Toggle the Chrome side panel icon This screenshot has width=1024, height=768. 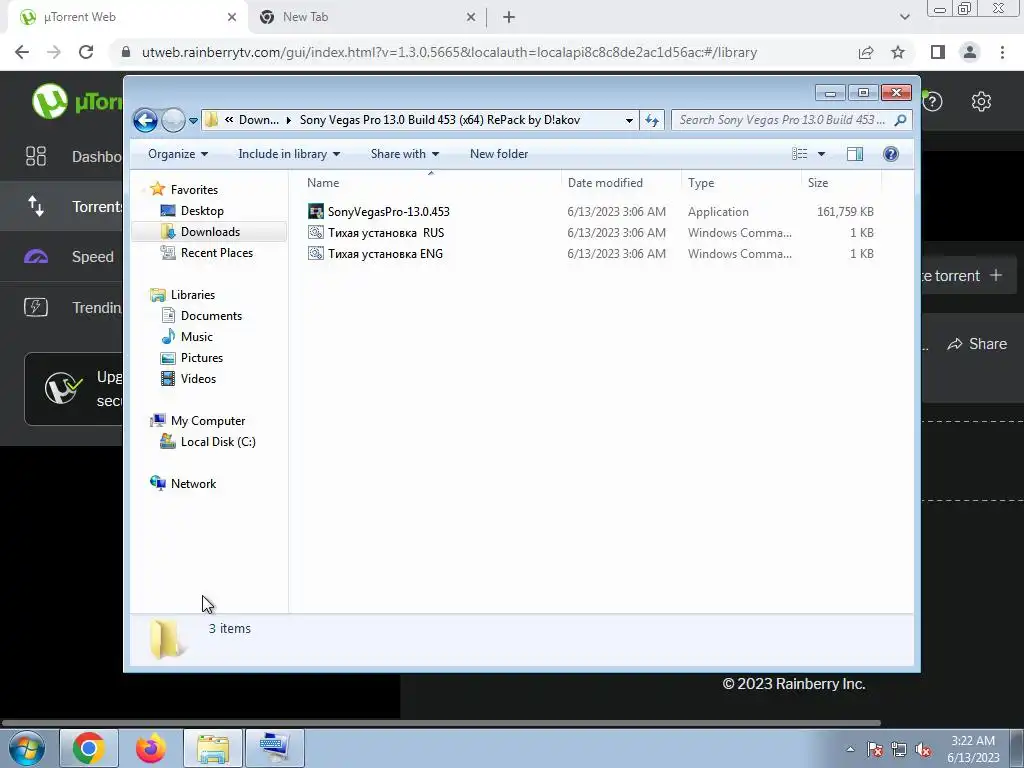point(938,52)
